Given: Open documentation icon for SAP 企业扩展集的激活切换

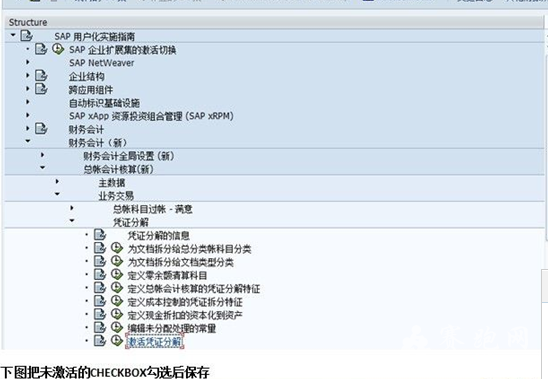Looking at the screenshot, I should tap(41, 49).
